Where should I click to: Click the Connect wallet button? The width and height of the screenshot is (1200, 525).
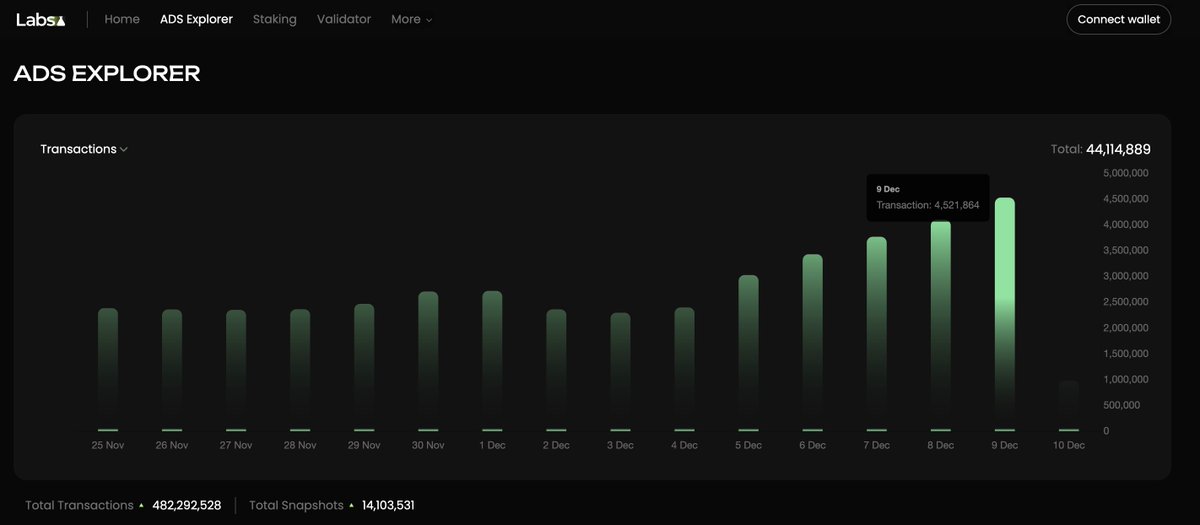pyautogui.click(x=1118, y=19)
